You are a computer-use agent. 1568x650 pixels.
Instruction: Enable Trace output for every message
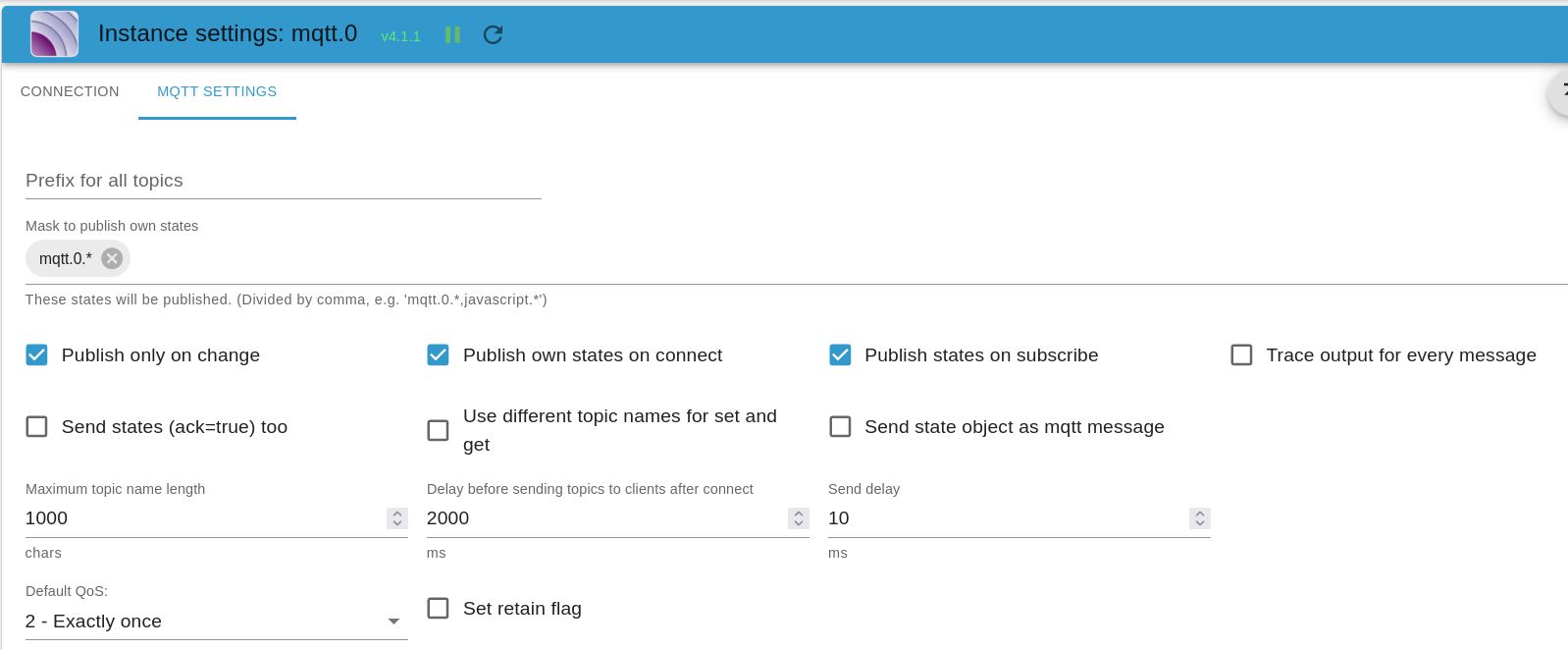[x=1241, y=355]
